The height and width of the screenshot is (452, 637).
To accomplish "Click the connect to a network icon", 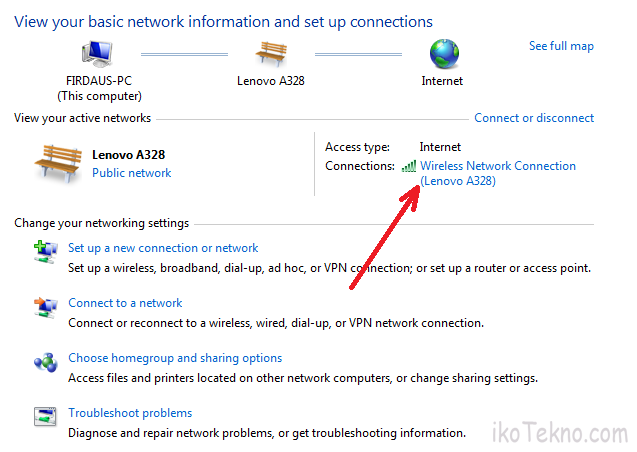I will (x=45, y=307).
